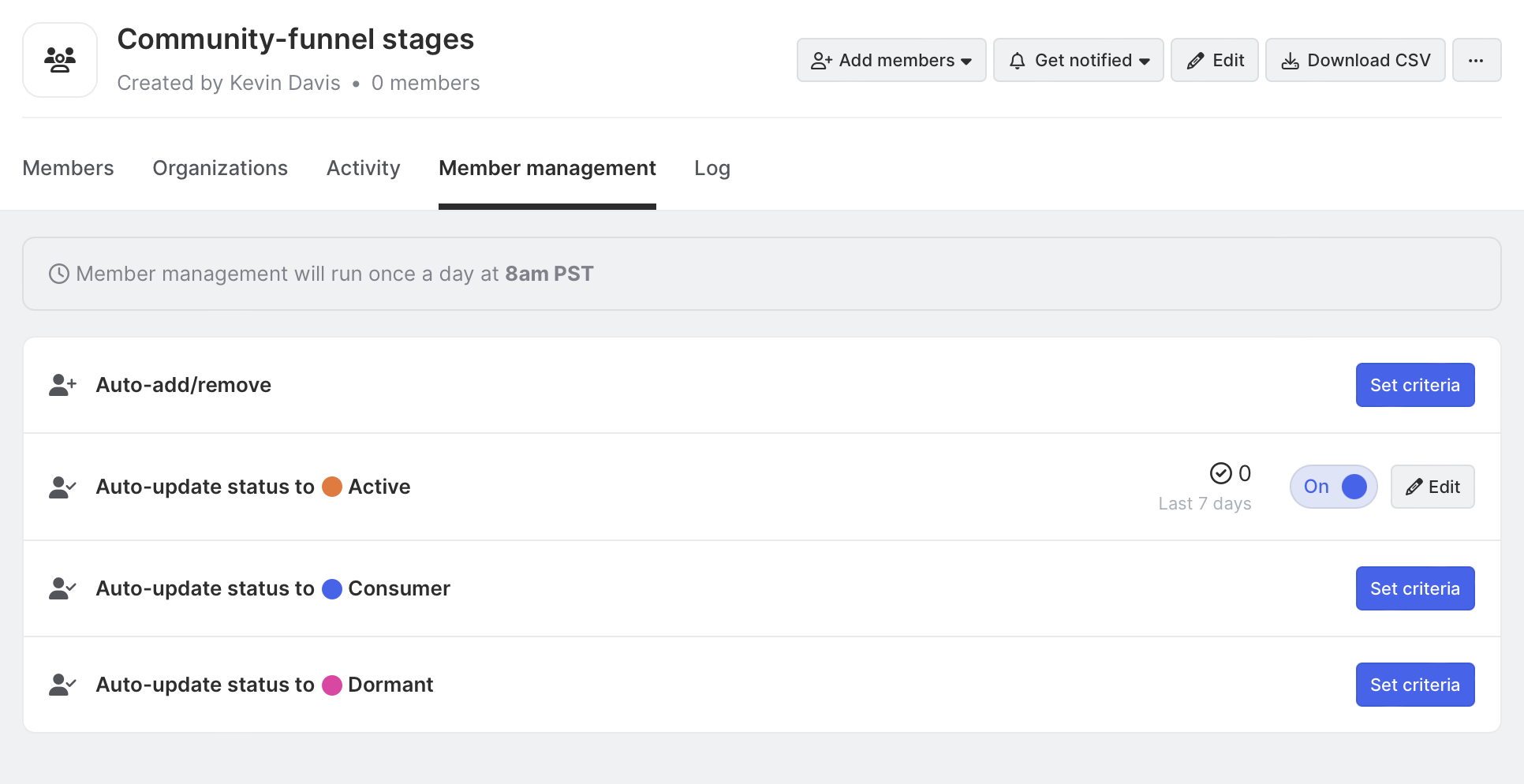Click Download CSV button
Viewport: 1524px width, 784px height.
tap(1355, 60)
